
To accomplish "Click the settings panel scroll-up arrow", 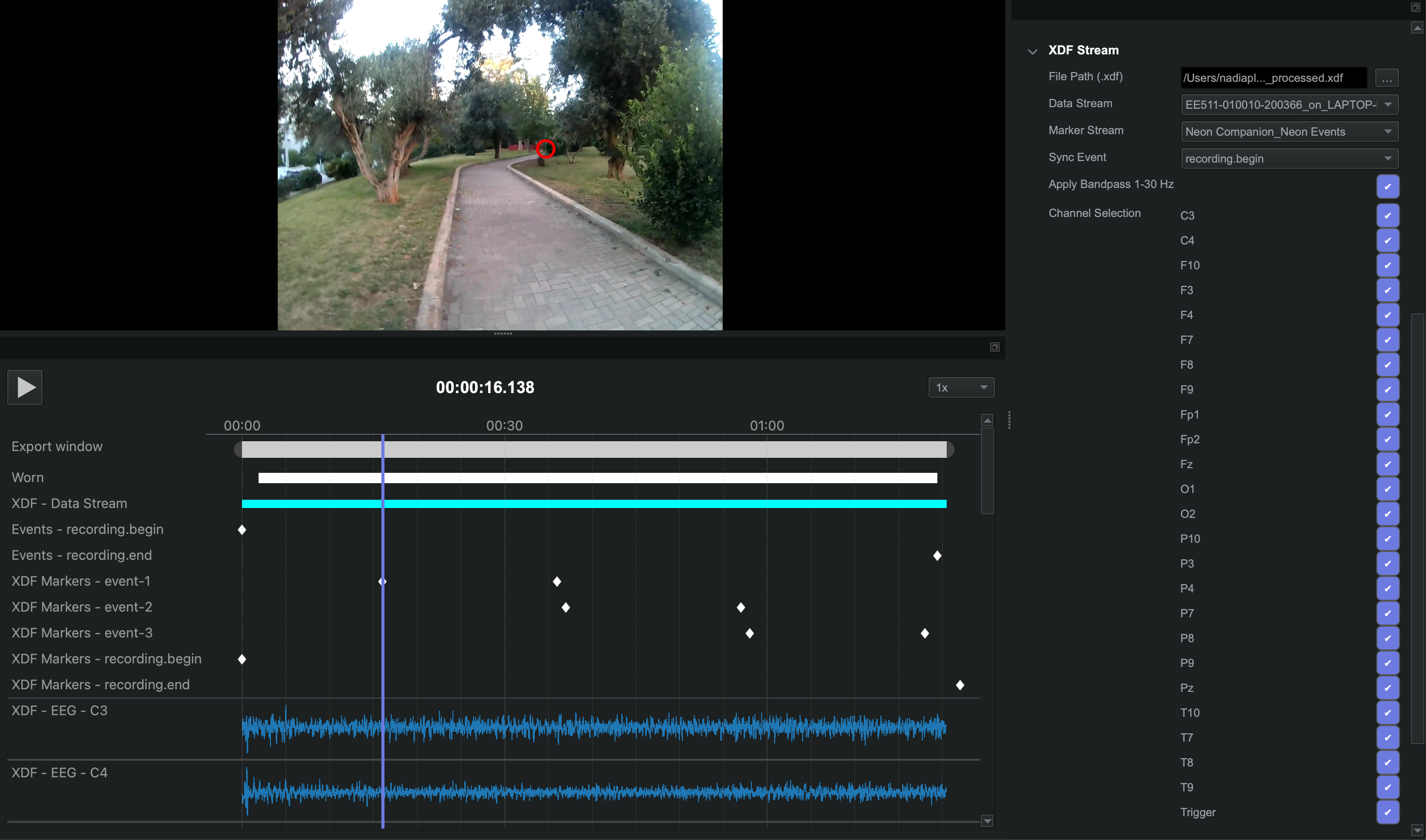I will (1418, 28).
